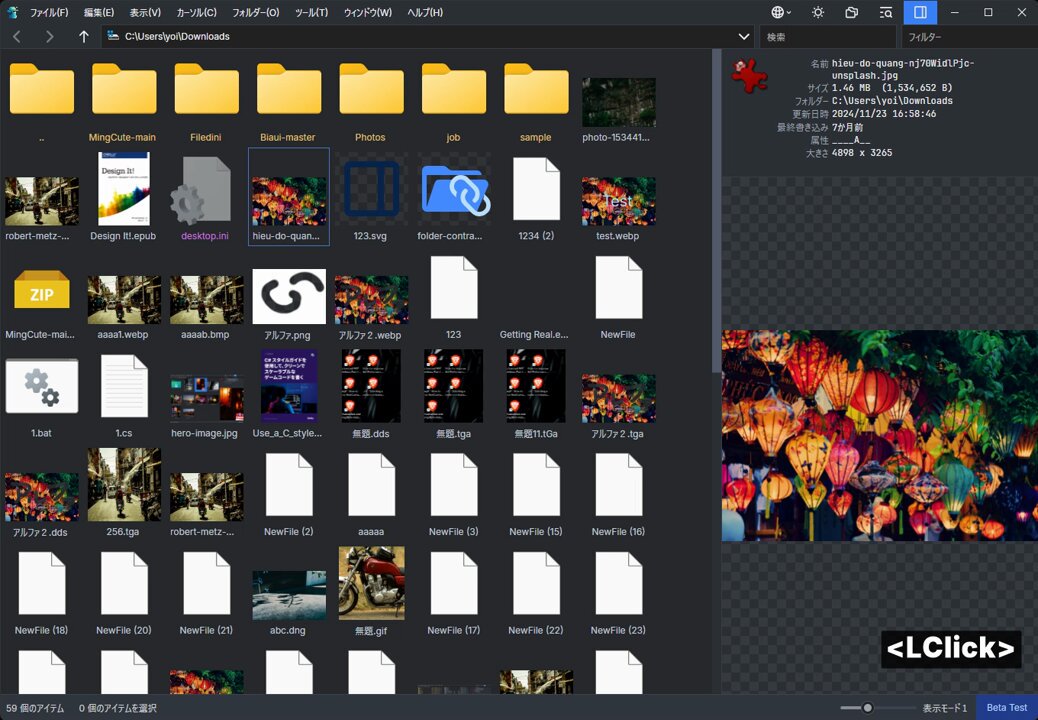The width and height of the screenshot is (1038, 720).
Task: Toggle the light/dark theme sun icon
Action: (818, 13)
